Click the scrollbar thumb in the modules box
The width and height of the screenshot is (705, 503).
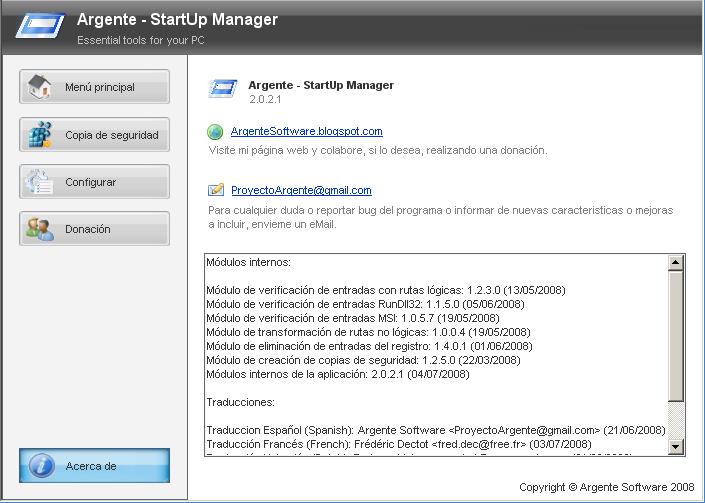pyautogui.click(x=675, y=336)
